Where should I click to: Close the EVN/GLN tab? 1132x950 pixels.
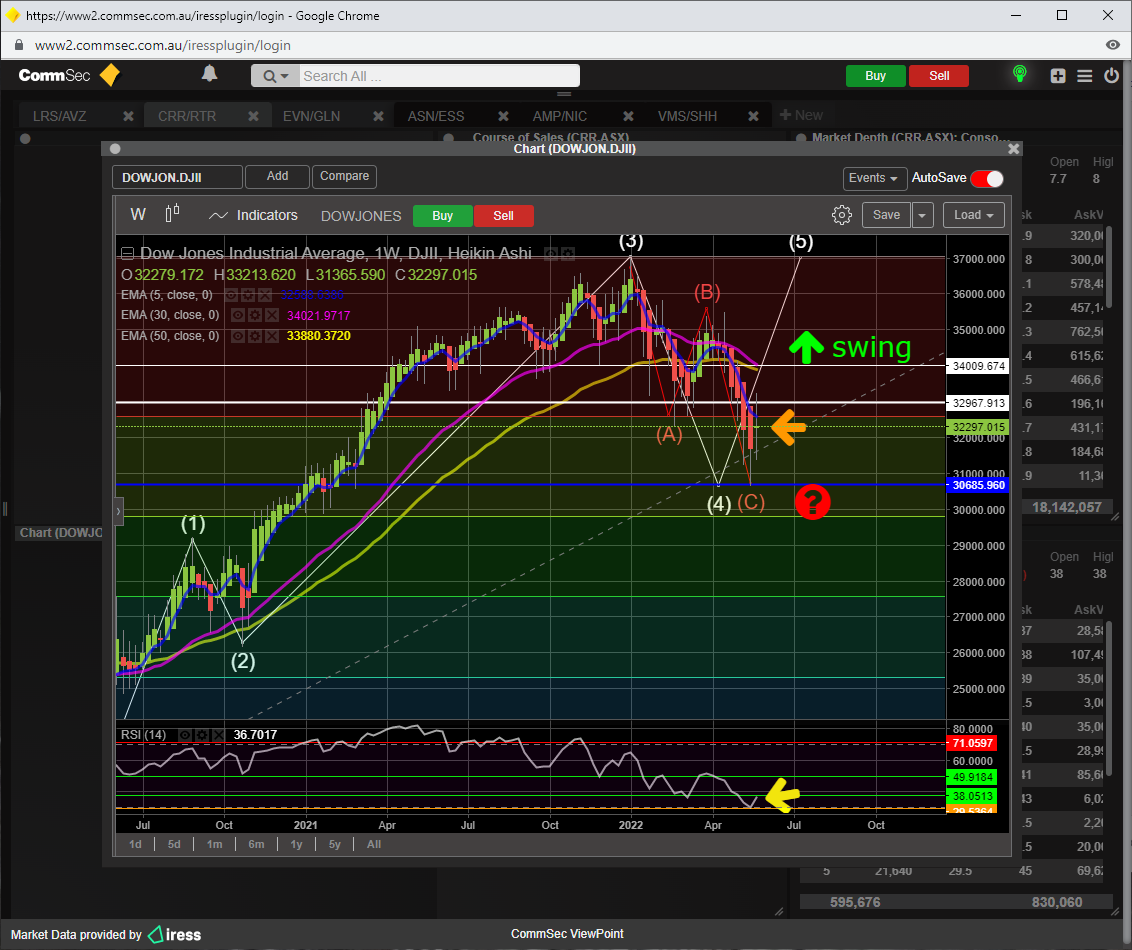click(x=378, y=116)
